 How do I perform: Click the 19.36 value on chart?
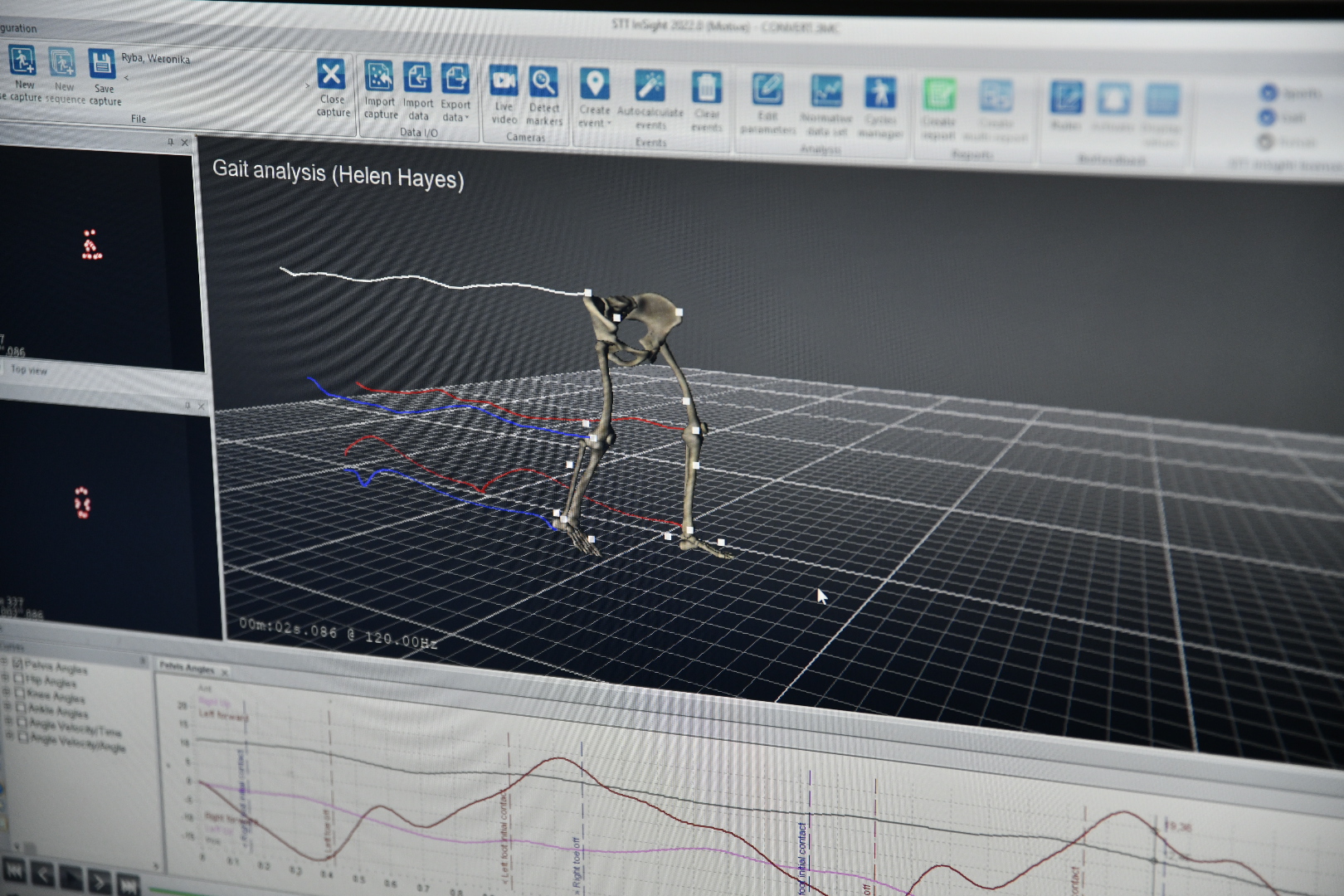pyautogui.click(x=1178, y=826)
